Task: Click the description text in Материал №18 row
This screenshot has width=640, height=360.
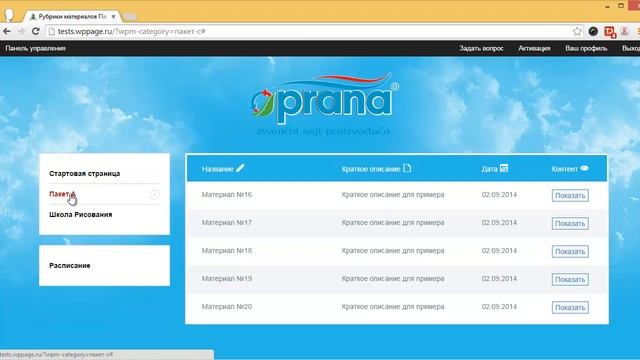Action: click(x=393, y=251)
